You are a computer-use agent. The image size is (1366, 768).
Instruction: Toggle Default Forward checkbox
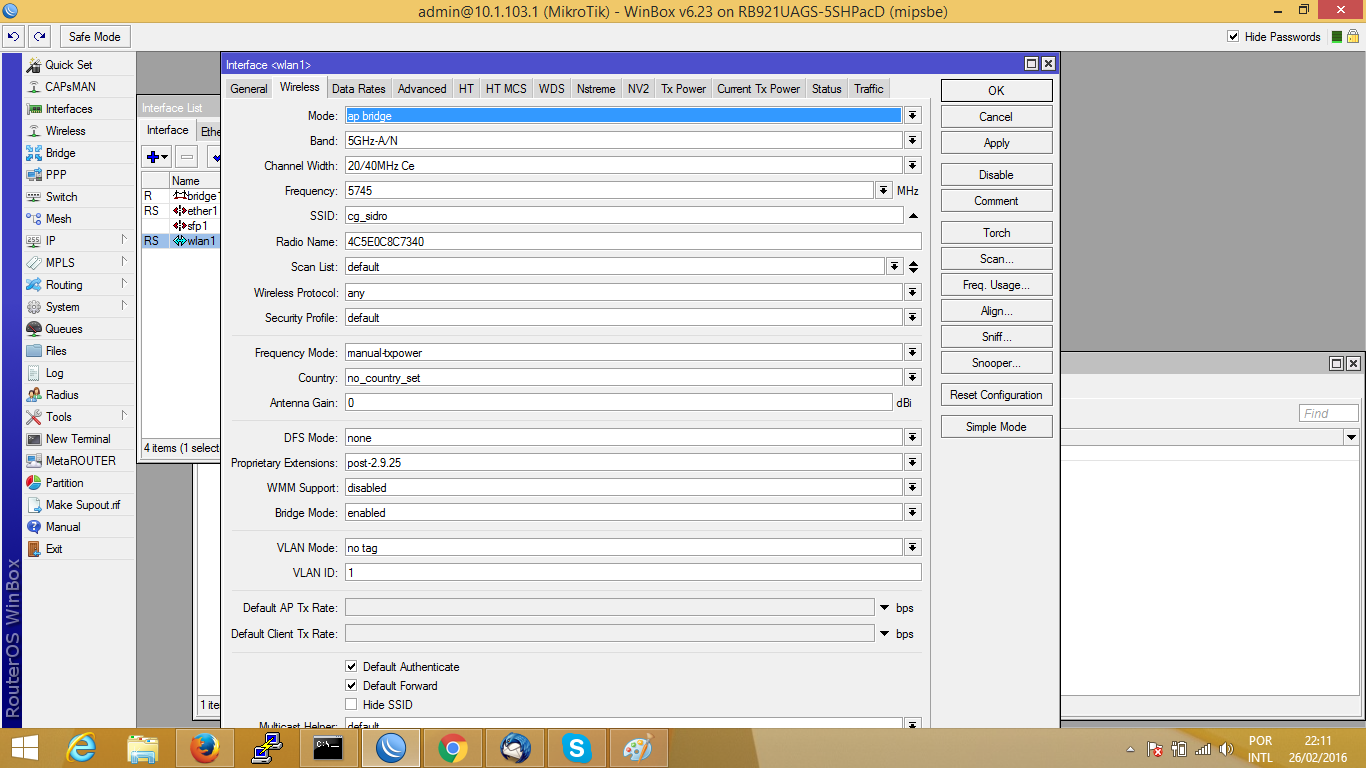pyautogui.click(x=351, y=686)
